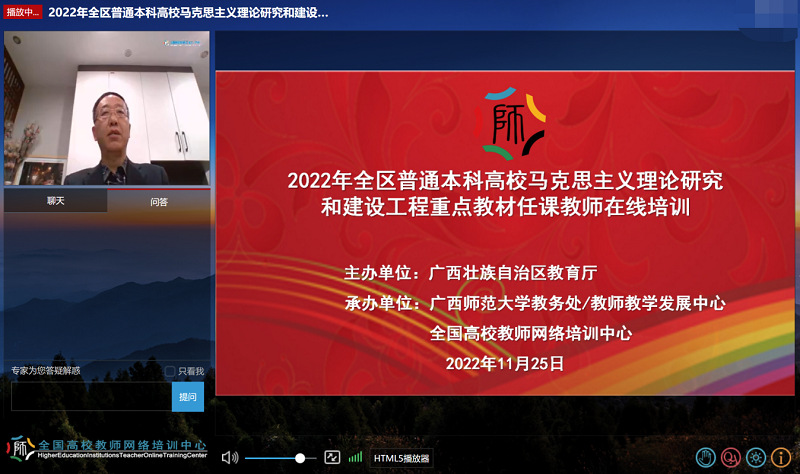Click the training center logo at bottom left

pos(20,449)
